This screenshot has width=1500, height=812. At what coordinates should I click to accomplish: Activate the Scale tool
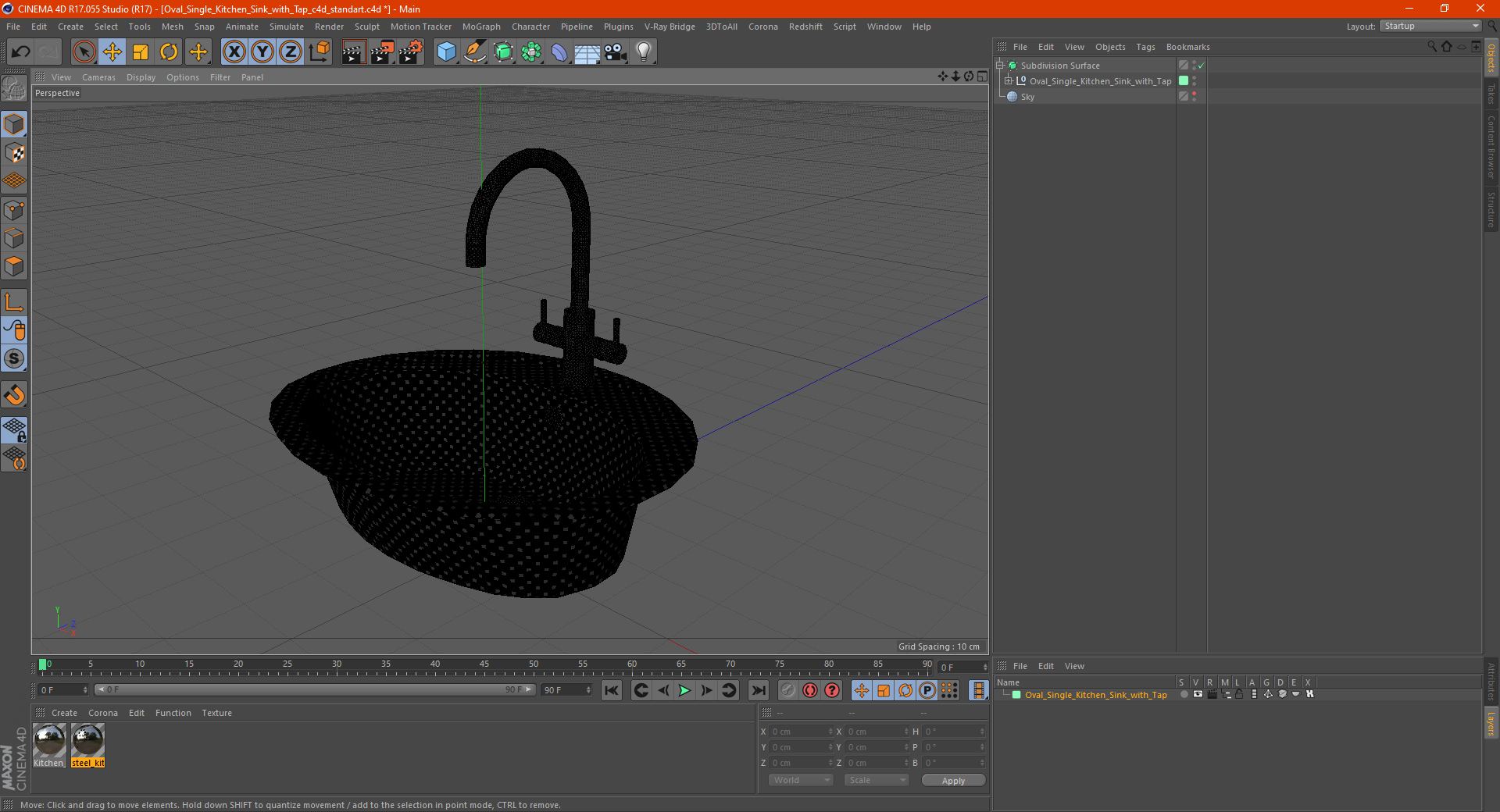point(141,52)
